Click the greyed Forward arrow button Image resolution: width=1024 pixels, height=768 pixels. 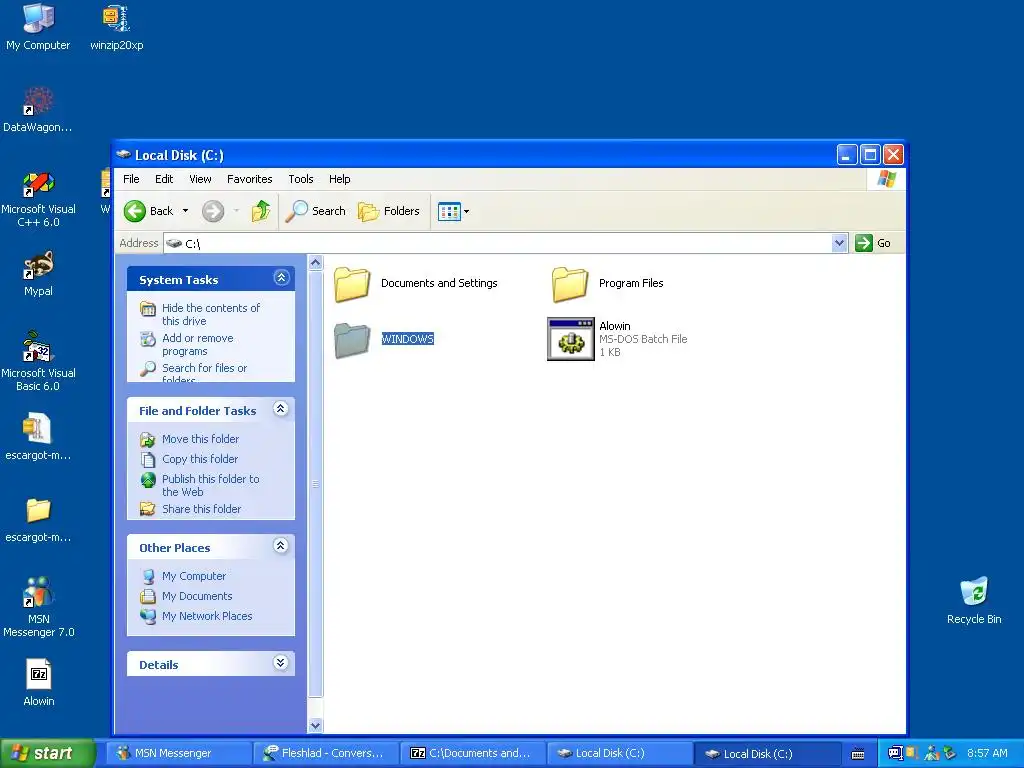[213, 211]
